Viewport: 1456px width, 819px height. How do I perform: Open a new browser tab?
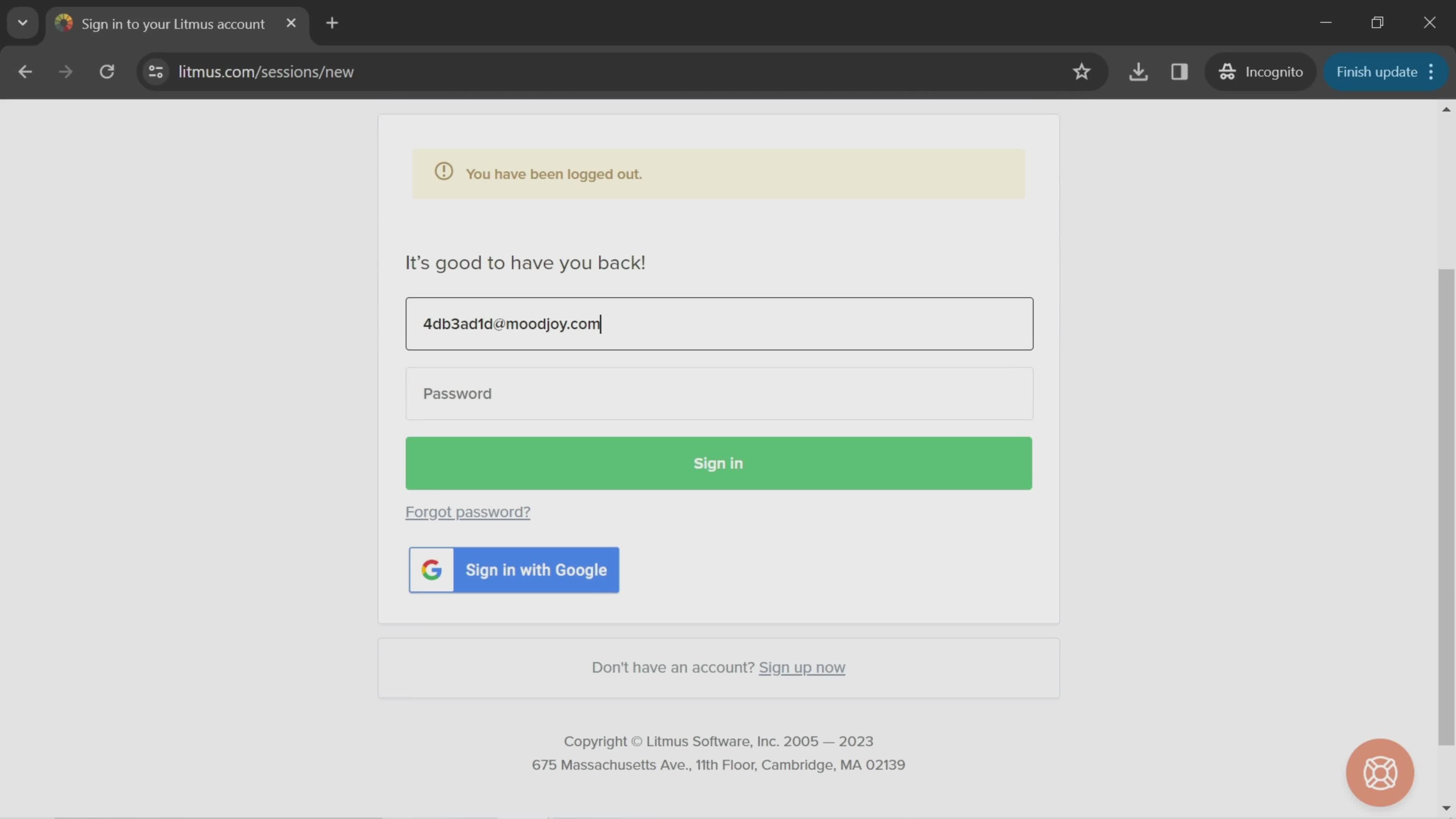pos(333,23)
